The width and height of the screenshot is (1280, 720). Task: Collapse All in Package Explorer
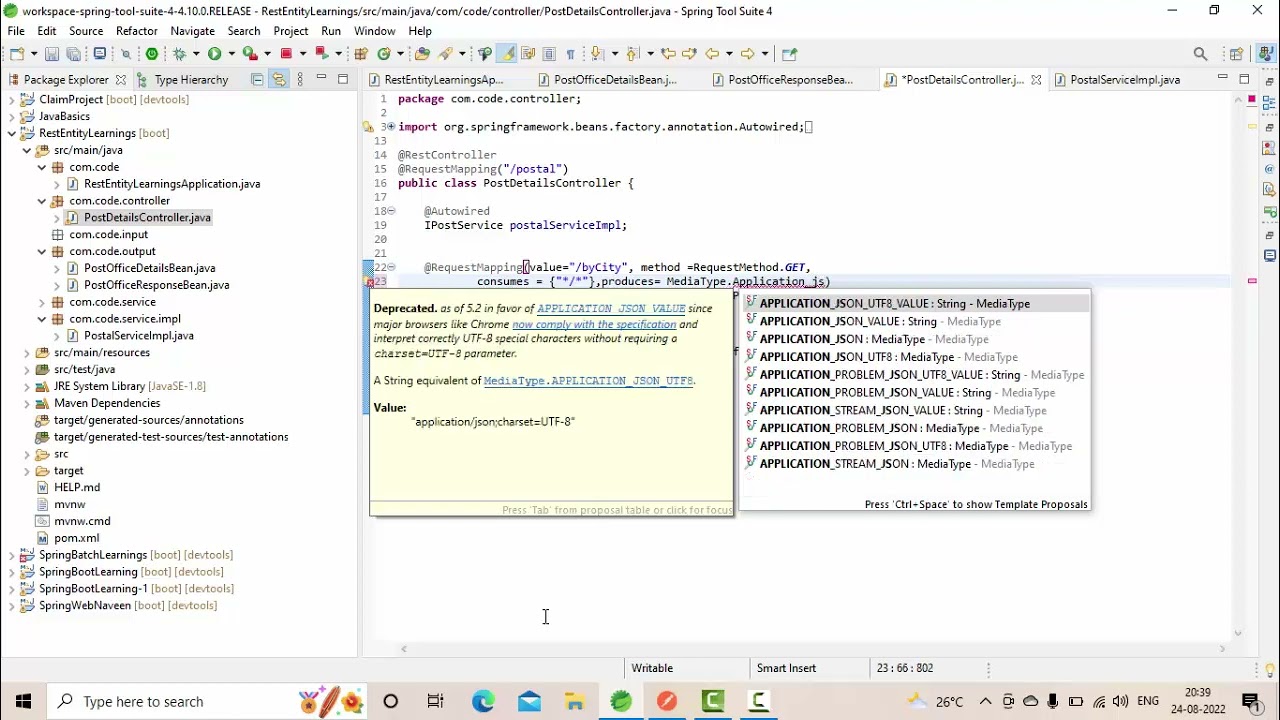coord(257,79)
